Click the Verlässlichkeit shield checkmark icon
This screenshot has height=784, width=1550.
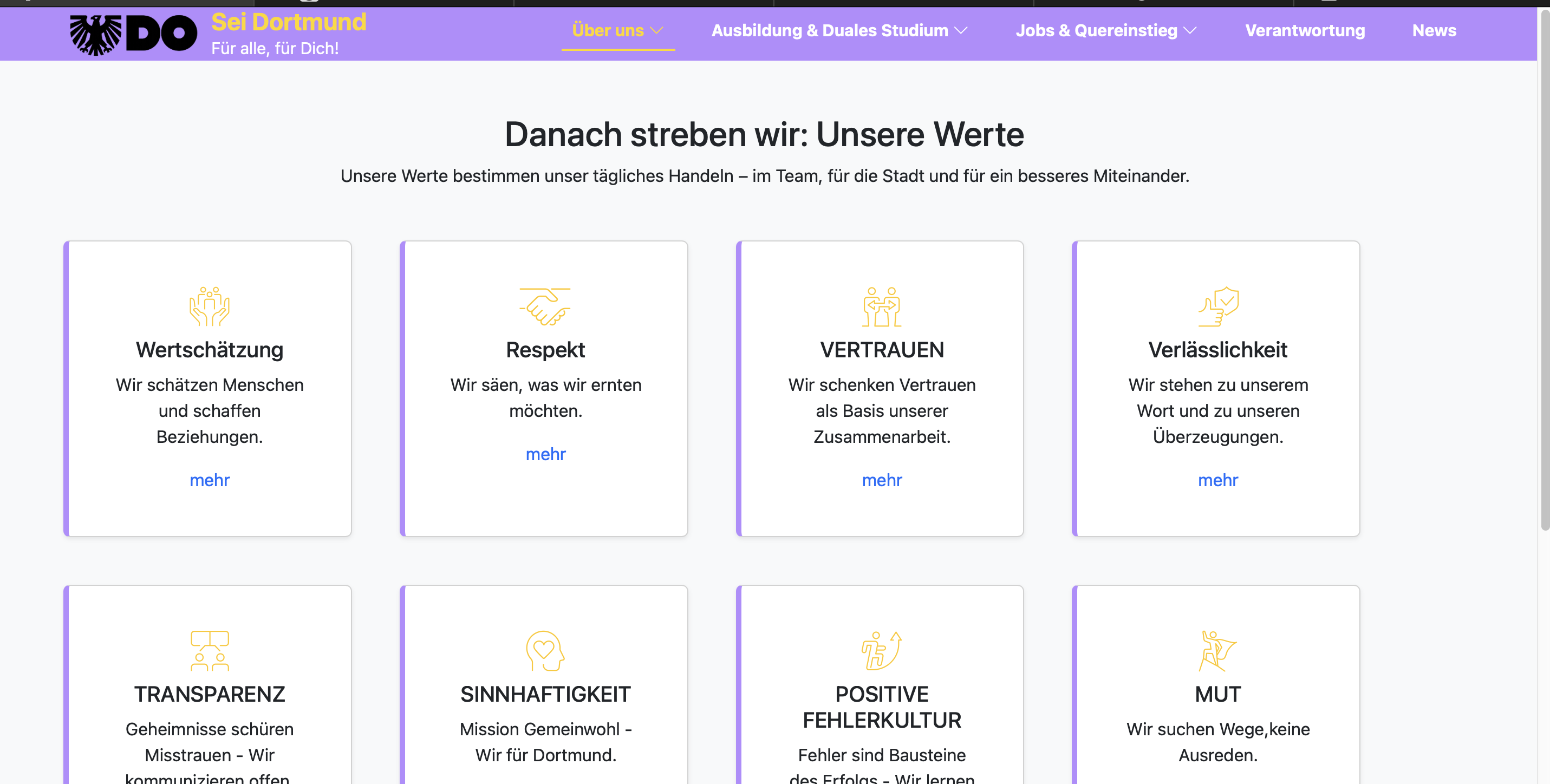(x=1218, y=306)
